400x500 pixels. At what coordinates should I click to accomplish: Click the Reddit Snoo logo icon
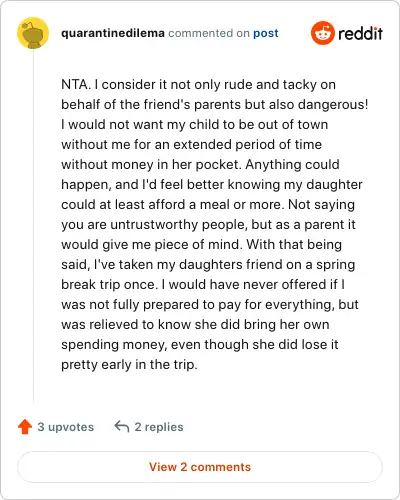click(x=322, y=33)
